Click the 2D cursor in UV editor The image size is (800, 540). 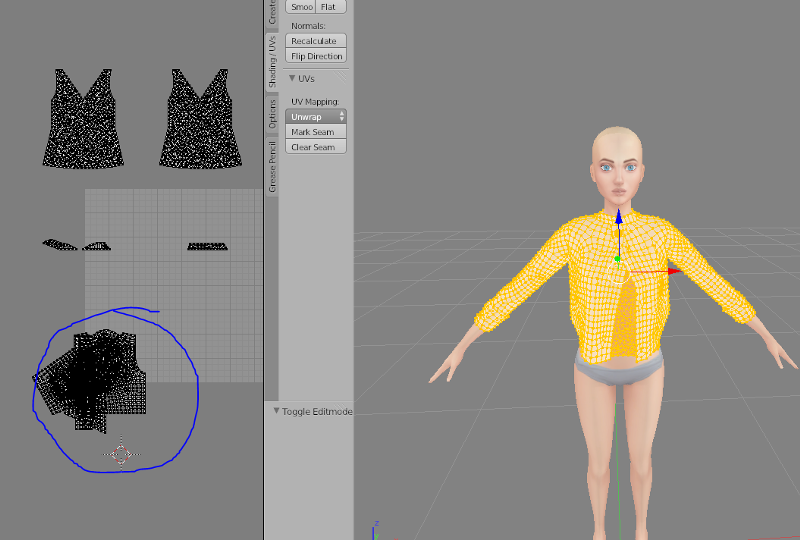121,454
